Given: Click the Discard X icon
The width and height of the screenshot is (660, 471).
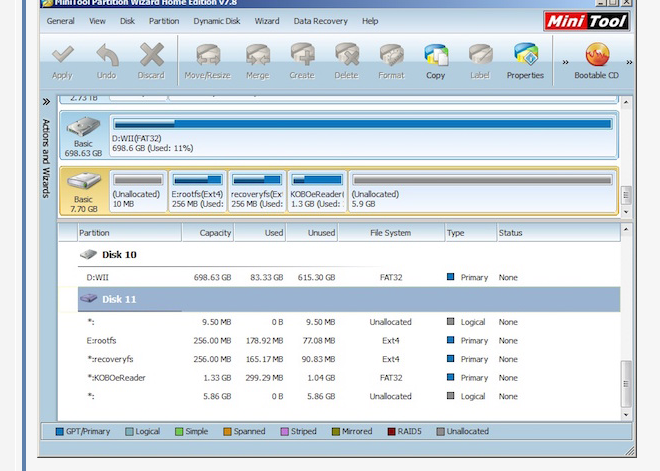Looking at the screenshot, I should [151, 55].
